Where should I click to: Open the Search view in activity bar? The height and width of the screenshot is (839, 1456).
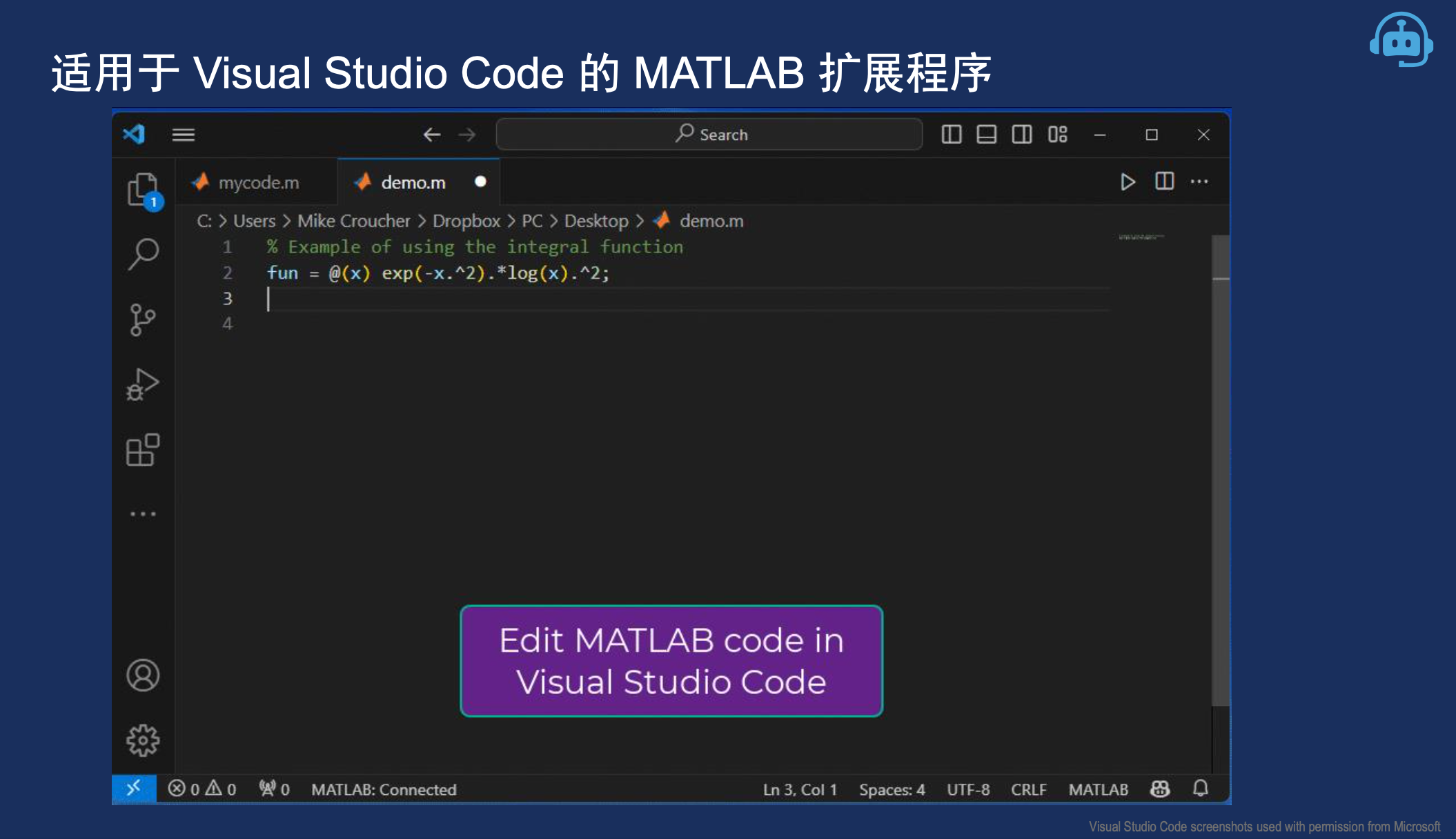click(x=144, y=254)
